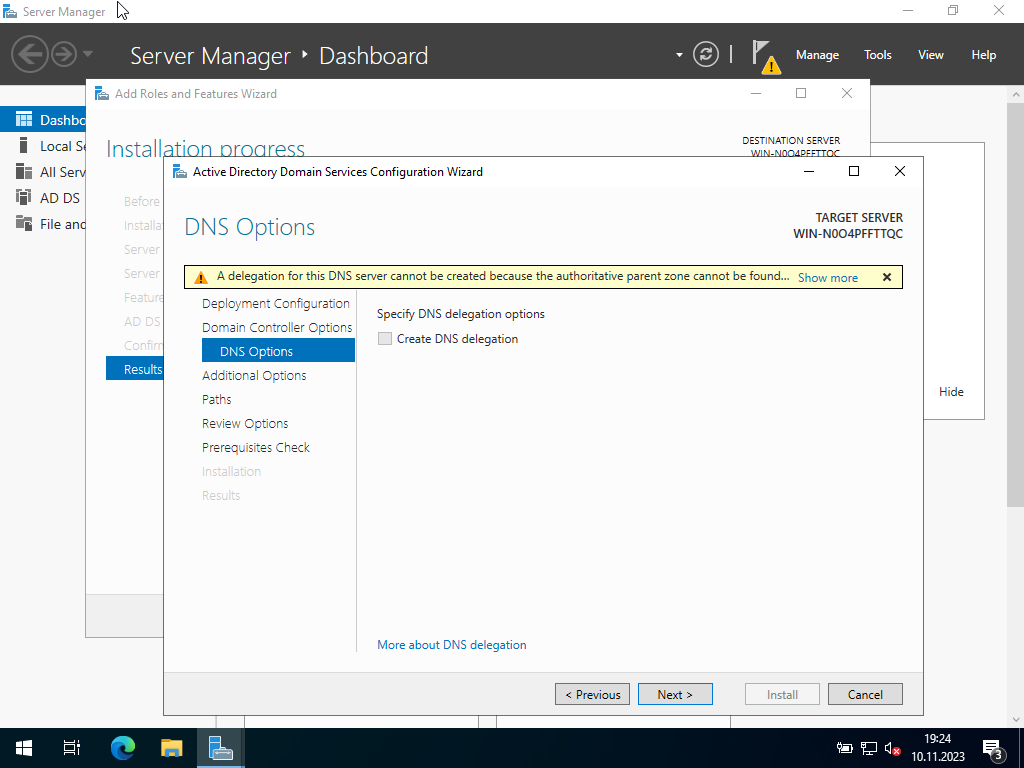Select the All Servers sidebar icon
Viewport: 1024px width, 768px height.
click(24, 172)
